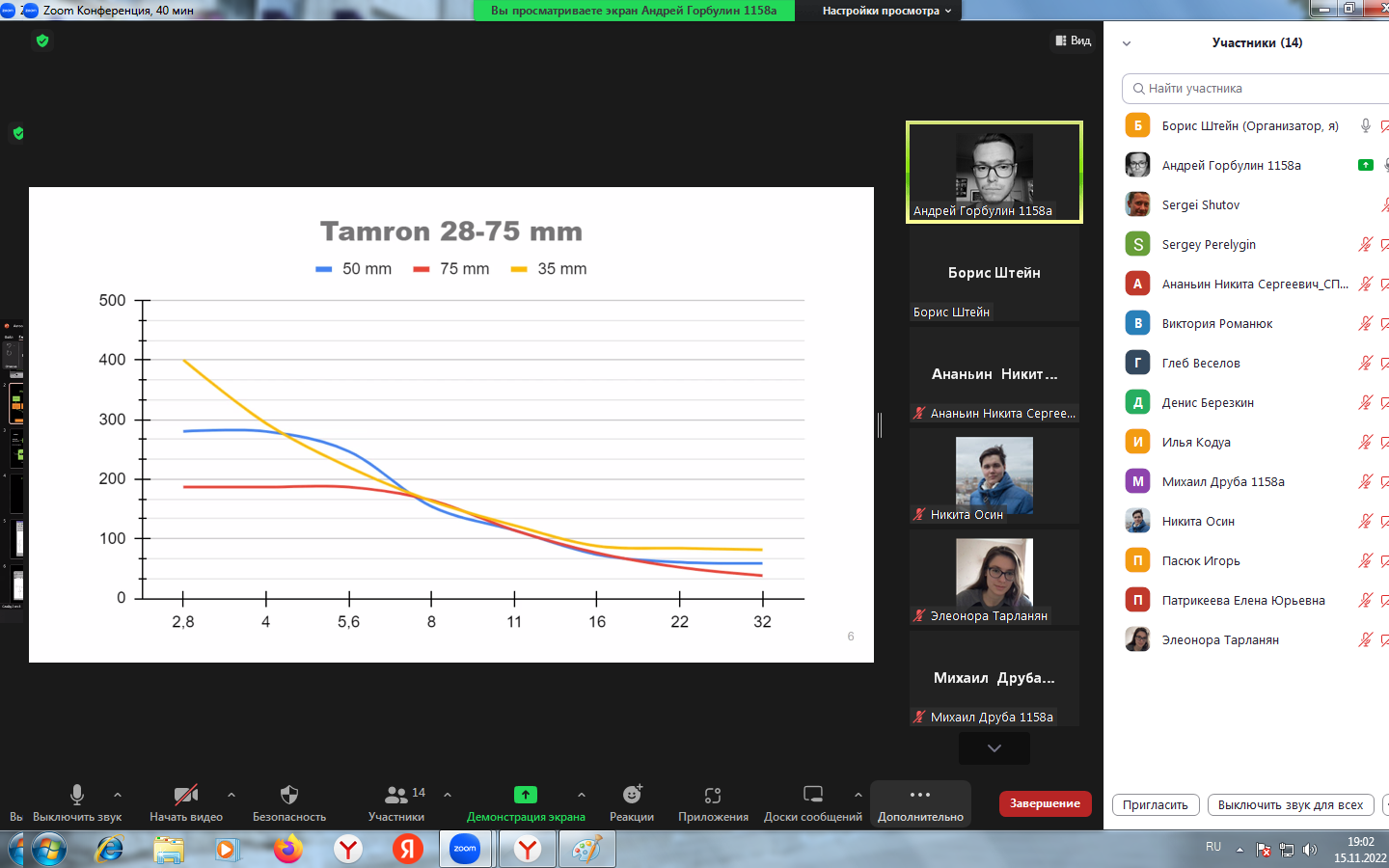1389x868 pixels.
Task: Click the Найти участника search field
Action: tap(1254, 88)
